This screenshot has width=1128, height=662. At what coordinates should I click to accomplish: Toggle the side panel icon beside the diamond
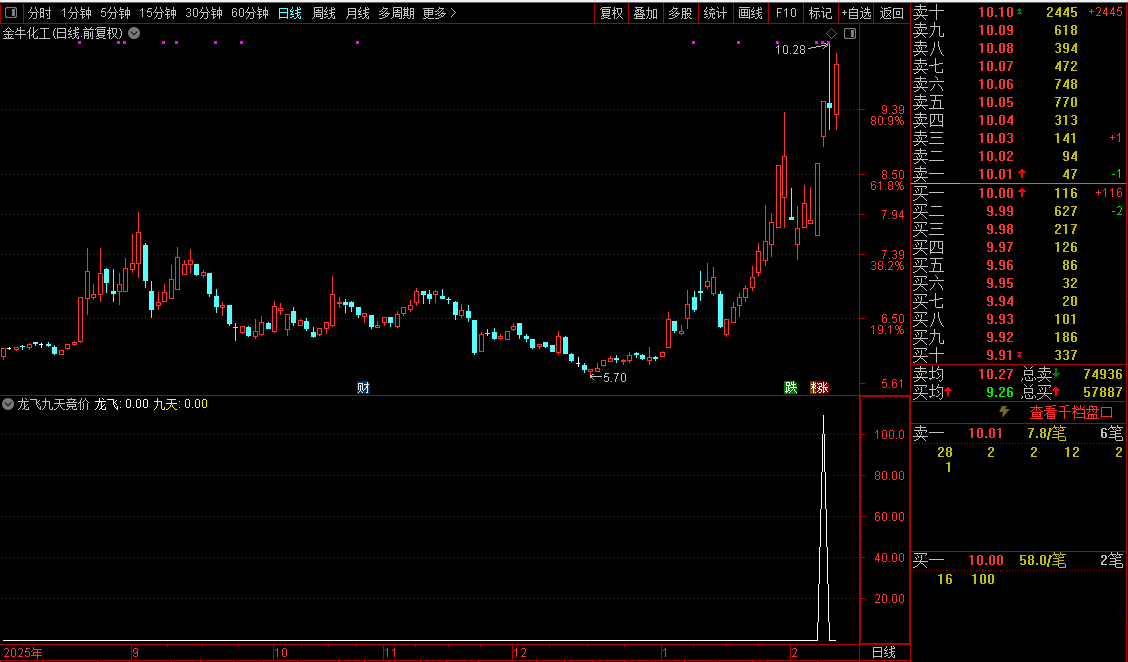850,33
